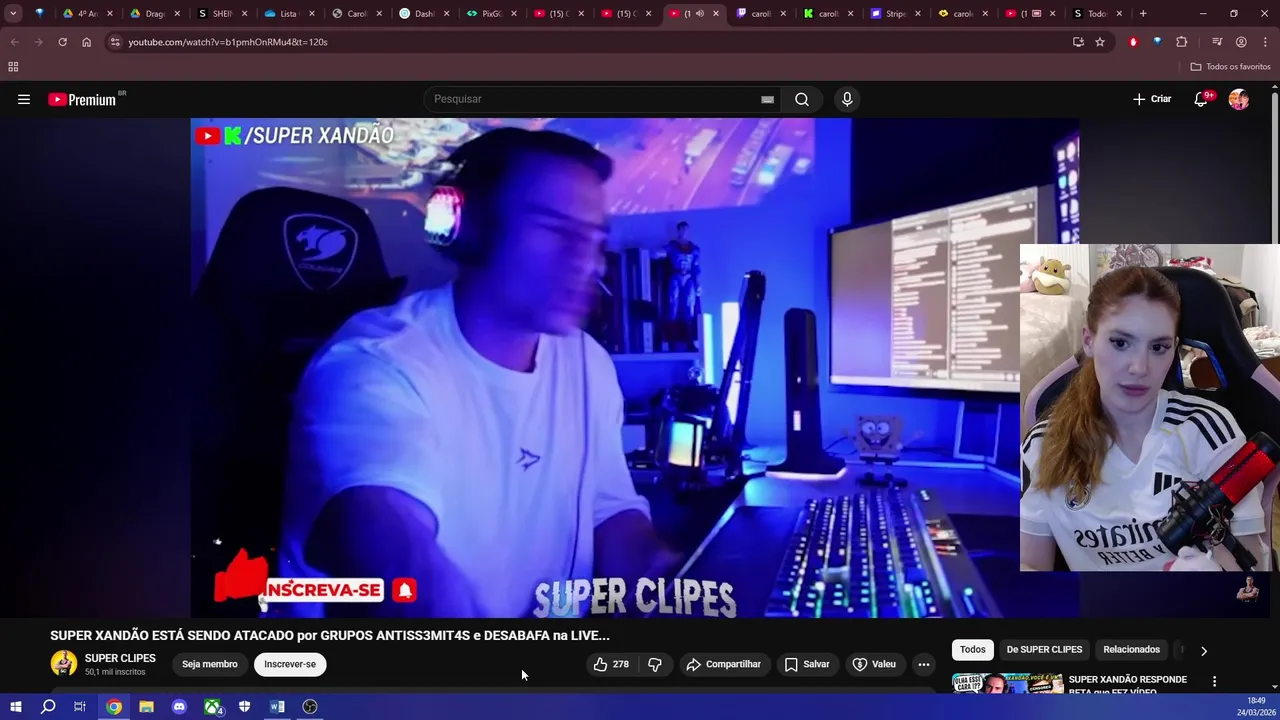
Task: Go back in browser history
Action: click(x=14, y=42)
